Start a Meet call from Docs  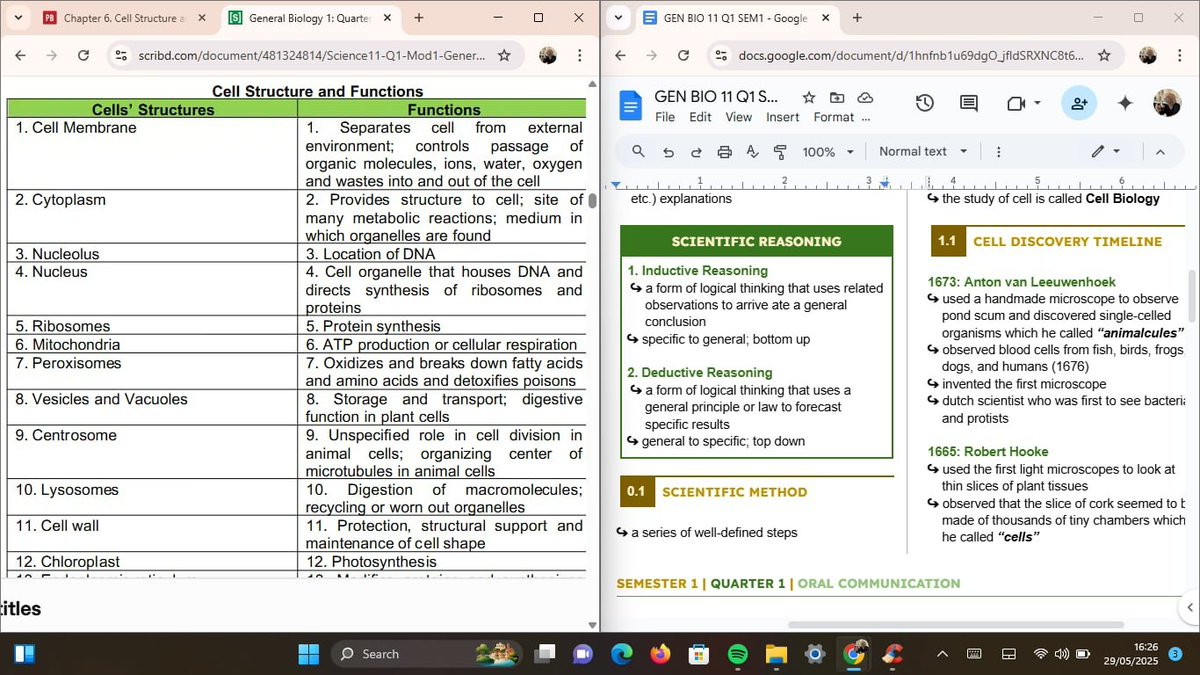point(1017,103)
